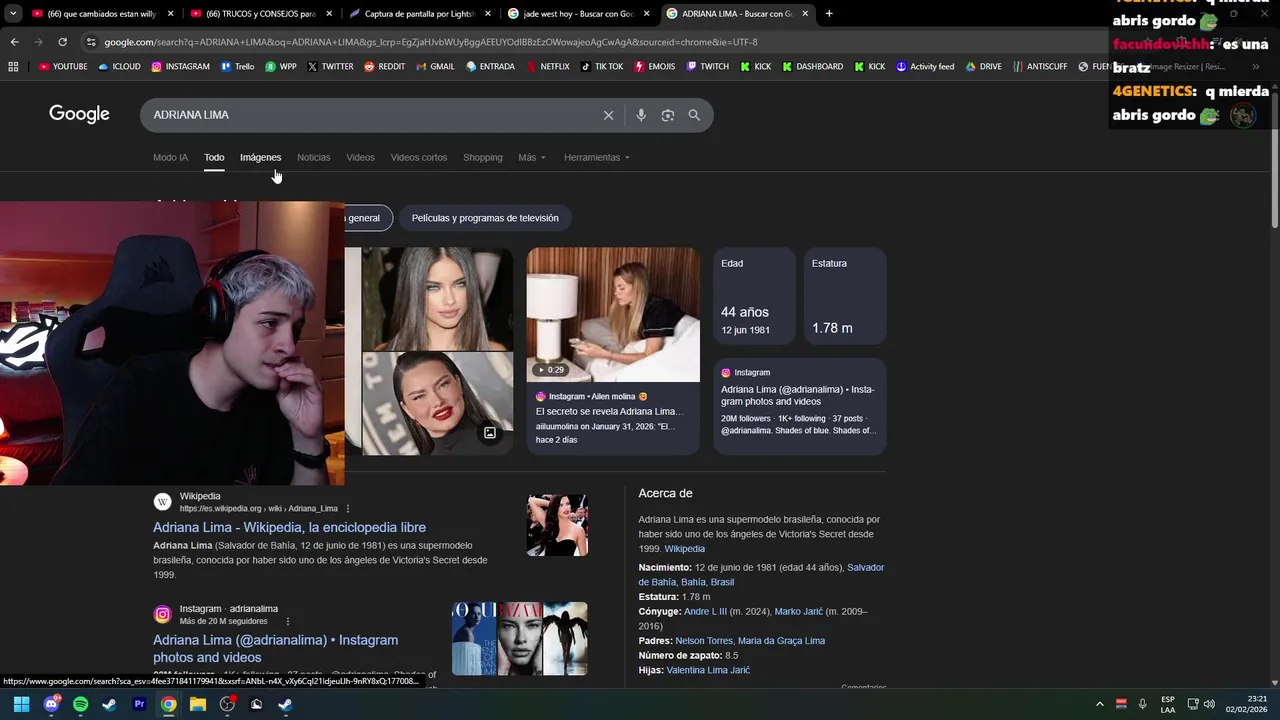
Task: Open the Windows Start menu
Action: [x=21, y=704]
